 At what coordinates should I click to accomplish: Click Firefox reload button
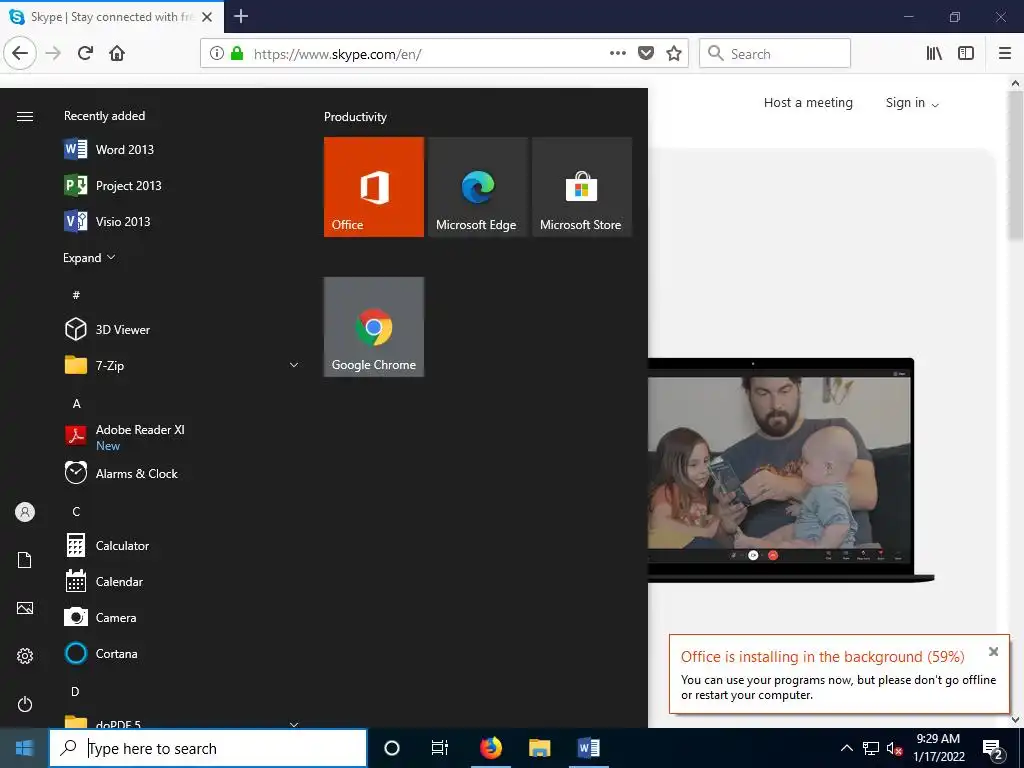[x=85, y=53]
